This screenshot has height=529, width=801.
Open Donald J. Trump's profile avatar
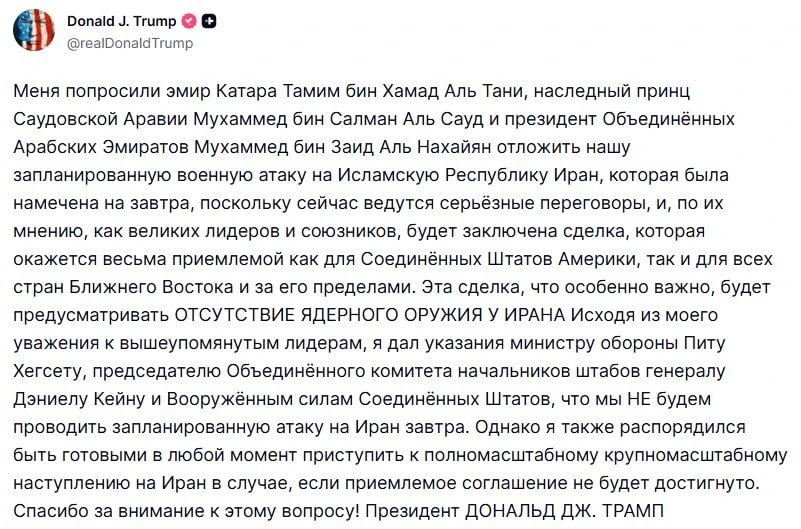click(34, 31)
